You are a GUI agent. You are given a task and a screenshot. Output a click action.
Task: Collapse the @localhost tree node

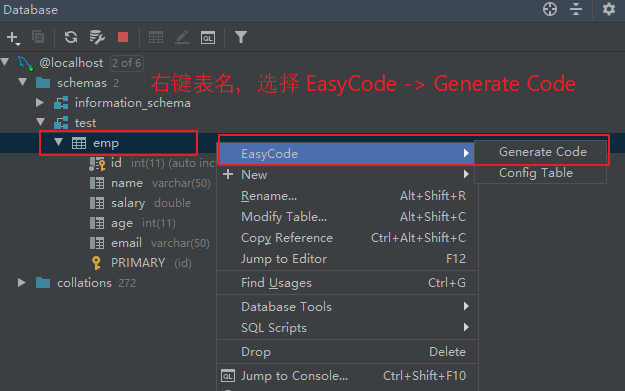(x=5, y=62)
